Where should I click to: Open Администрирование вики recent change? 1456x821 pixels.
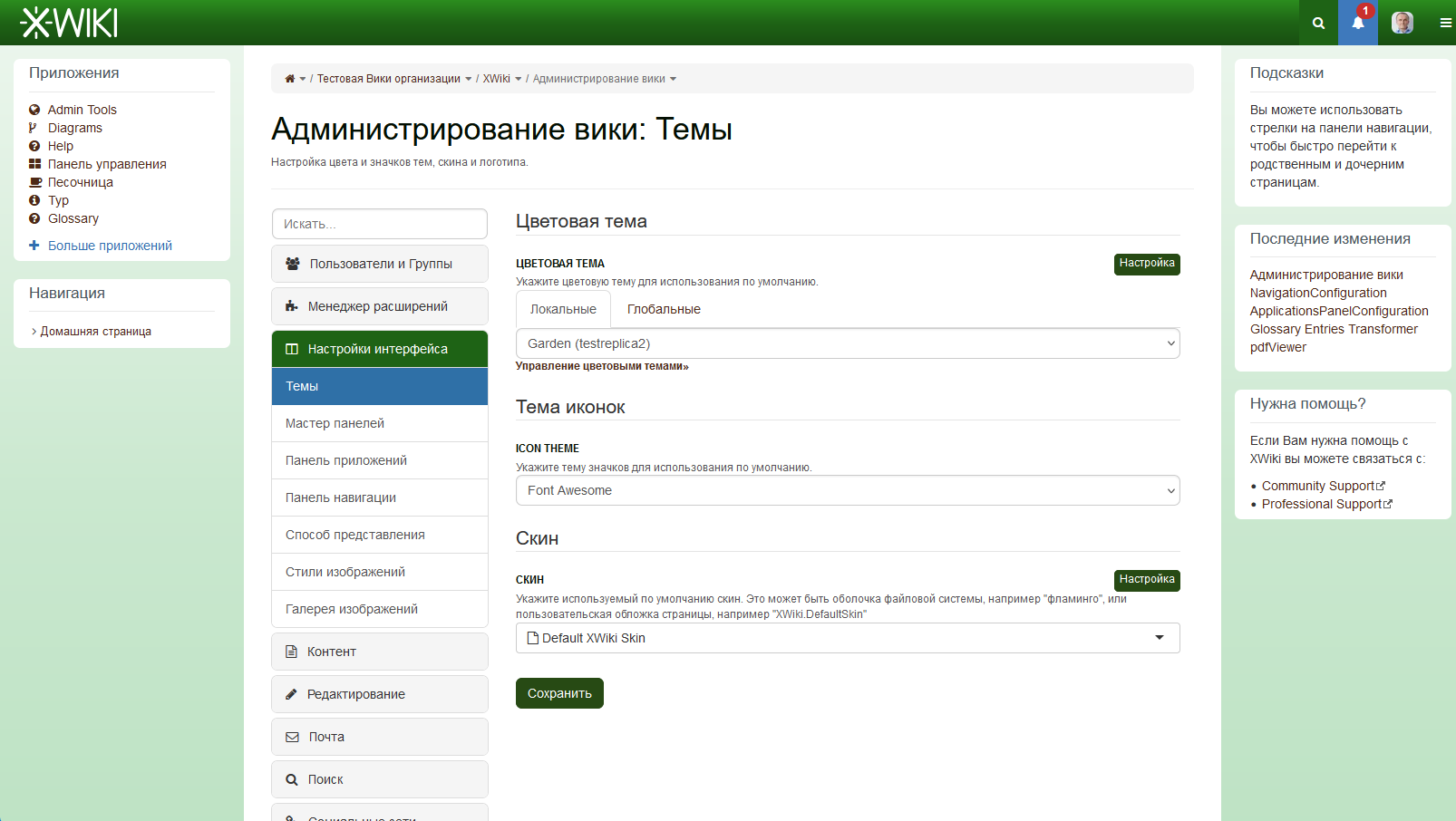click(x=1326, y=275)
